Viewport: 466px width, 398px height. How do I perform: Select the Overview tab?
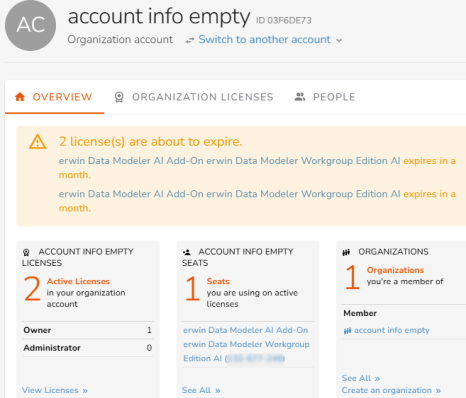coord(54,97)
